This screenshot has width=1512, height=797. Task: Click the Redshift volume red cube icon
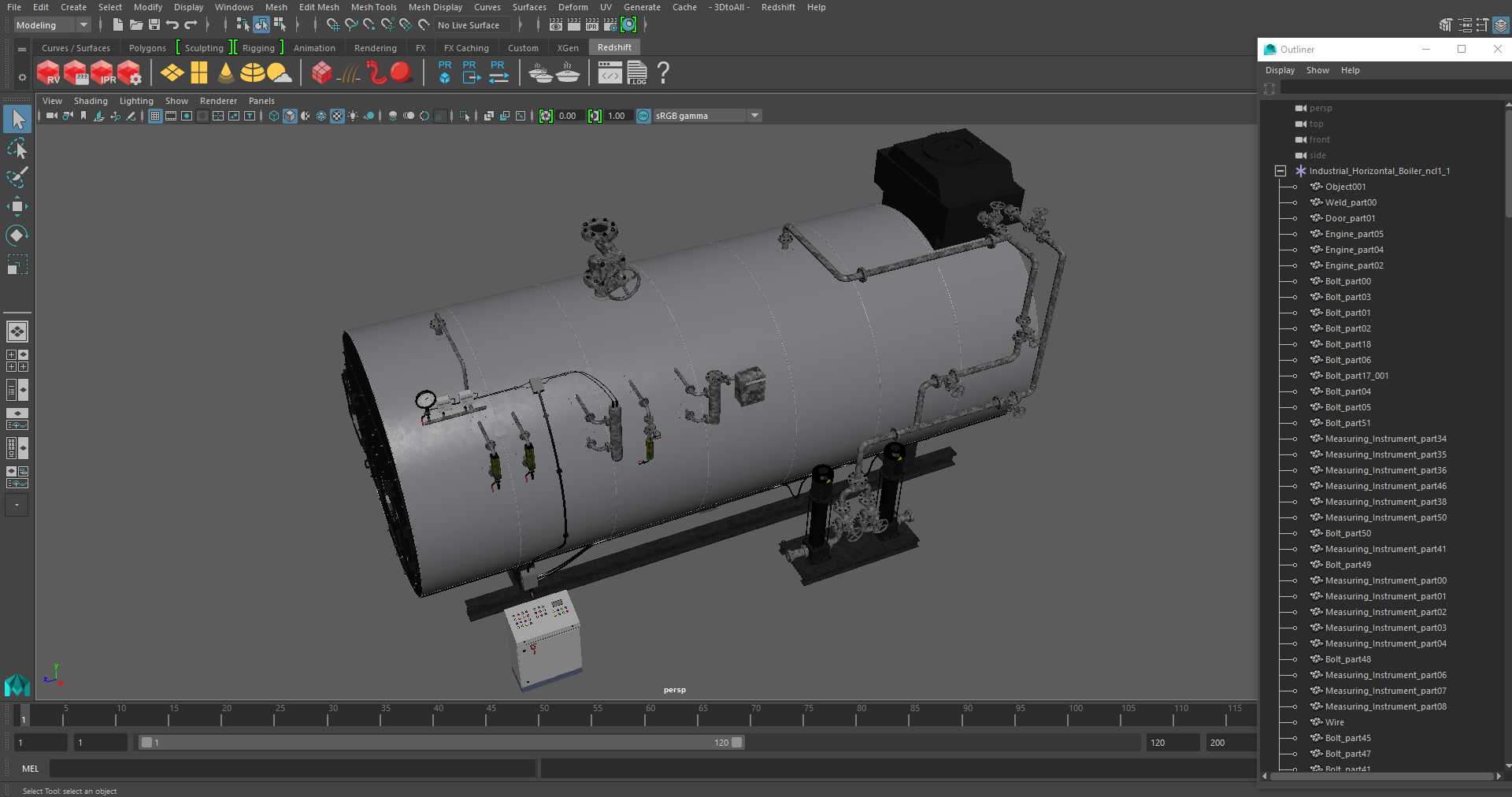[321, 73]
